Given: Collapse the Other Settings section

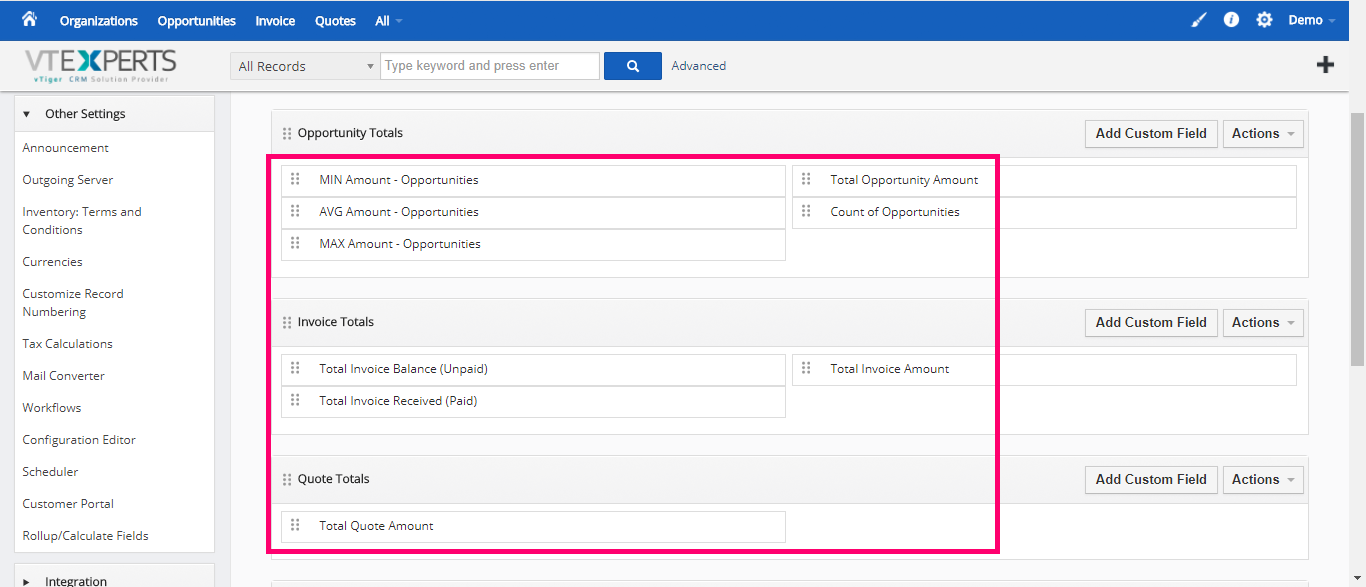Looking at the screenshot, I should click(x=115, y=114).
